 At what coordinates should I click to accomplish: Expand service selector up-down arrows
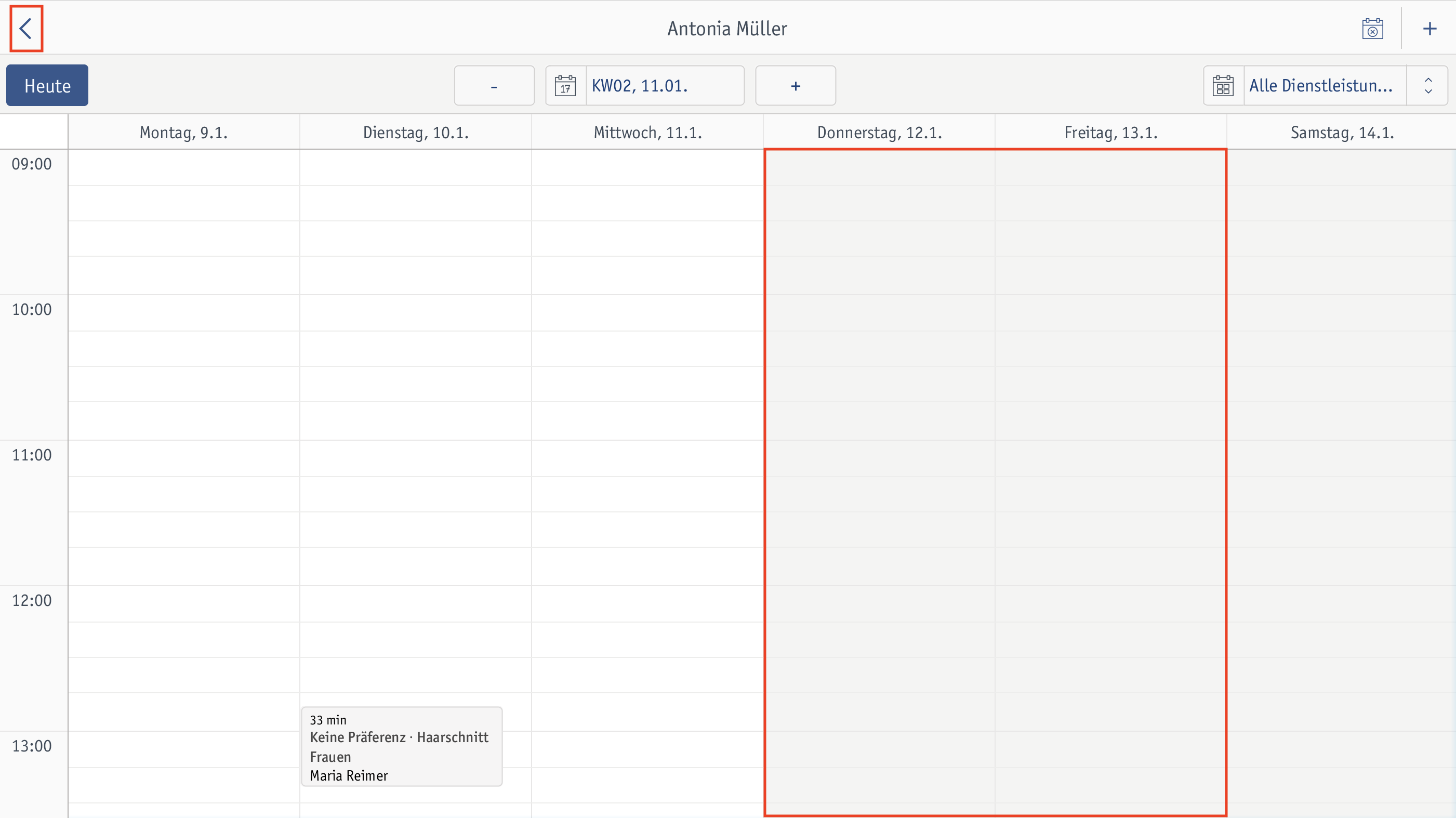tap(1428, 85)
